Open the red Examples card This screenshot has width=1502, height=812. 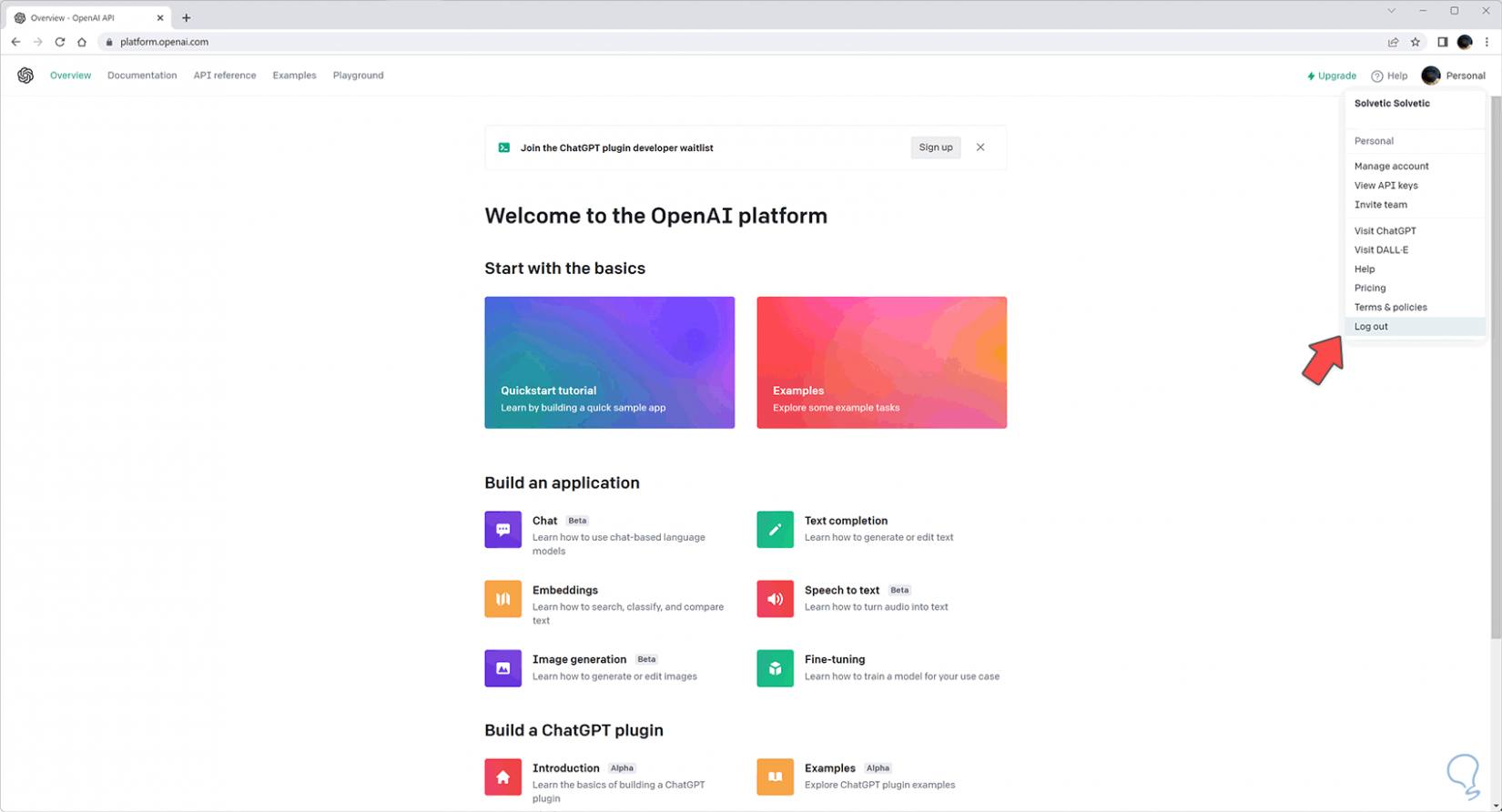[881, 362]
